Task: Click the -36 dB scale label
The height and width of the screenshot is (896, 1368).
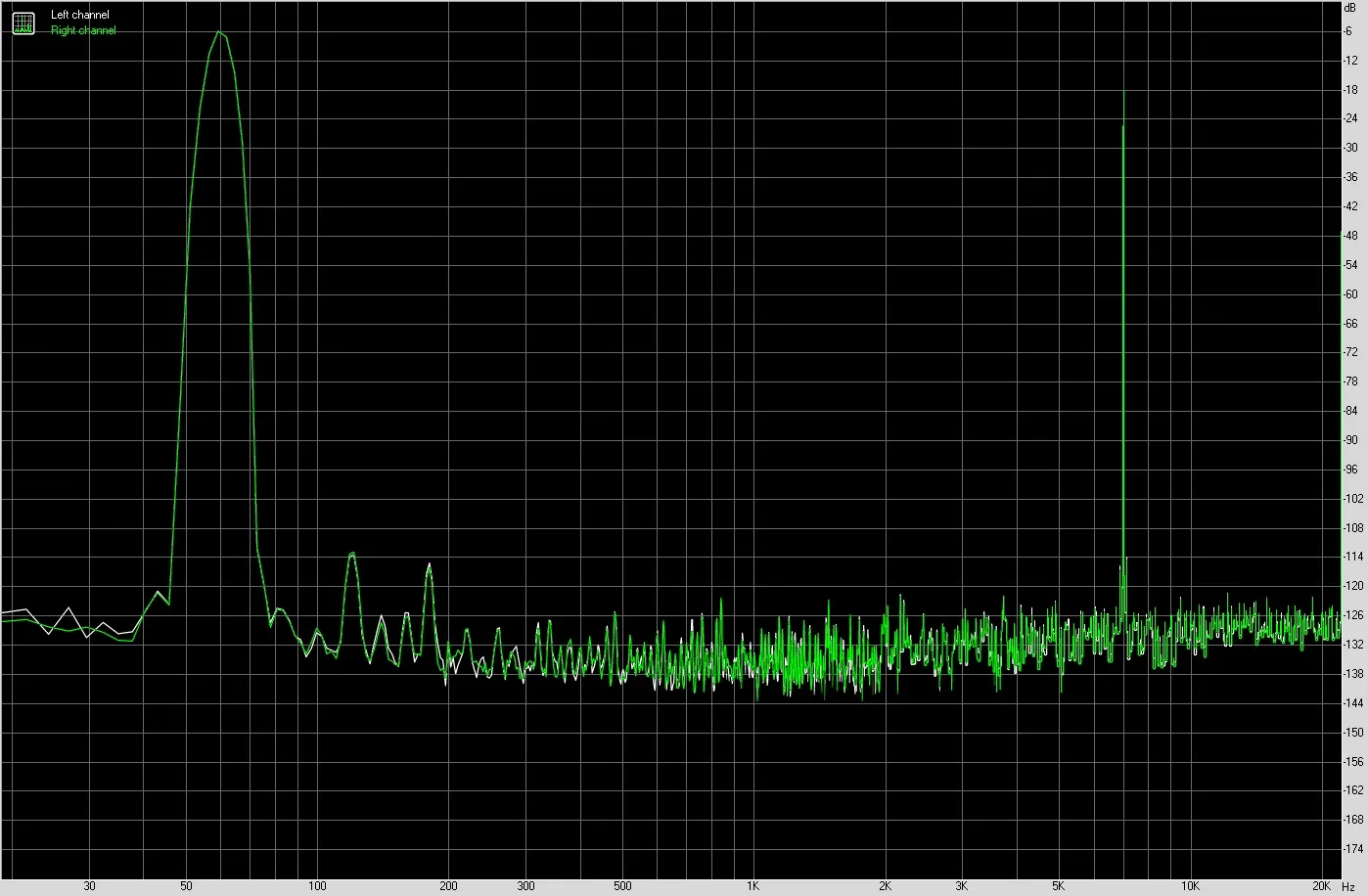Action: tap(1350, 177)
